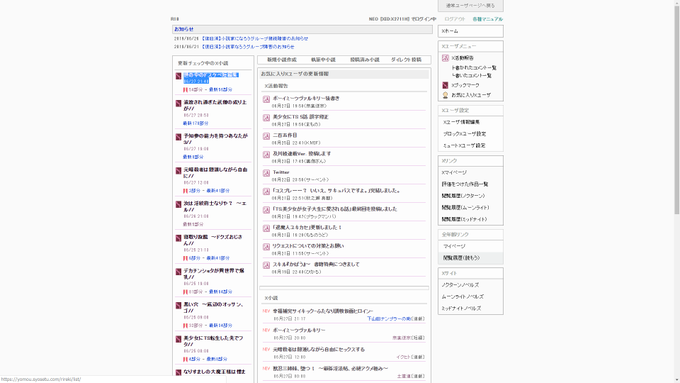Viewport: 680px width, 383px height.
Task: Visit ノクターンノベルズ site link
Action: coord(460,285)
